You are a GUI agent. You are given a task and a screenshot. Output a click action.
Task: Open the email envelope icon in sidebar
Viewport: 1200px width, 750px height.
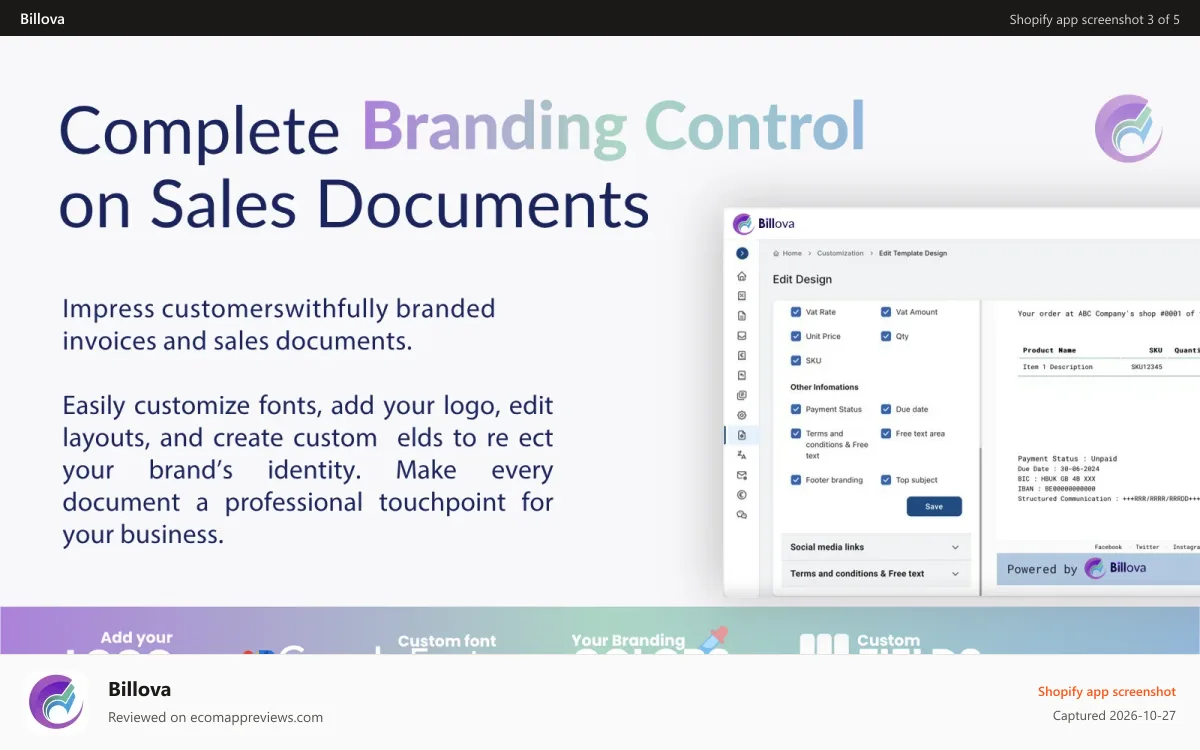coord(742,475)
